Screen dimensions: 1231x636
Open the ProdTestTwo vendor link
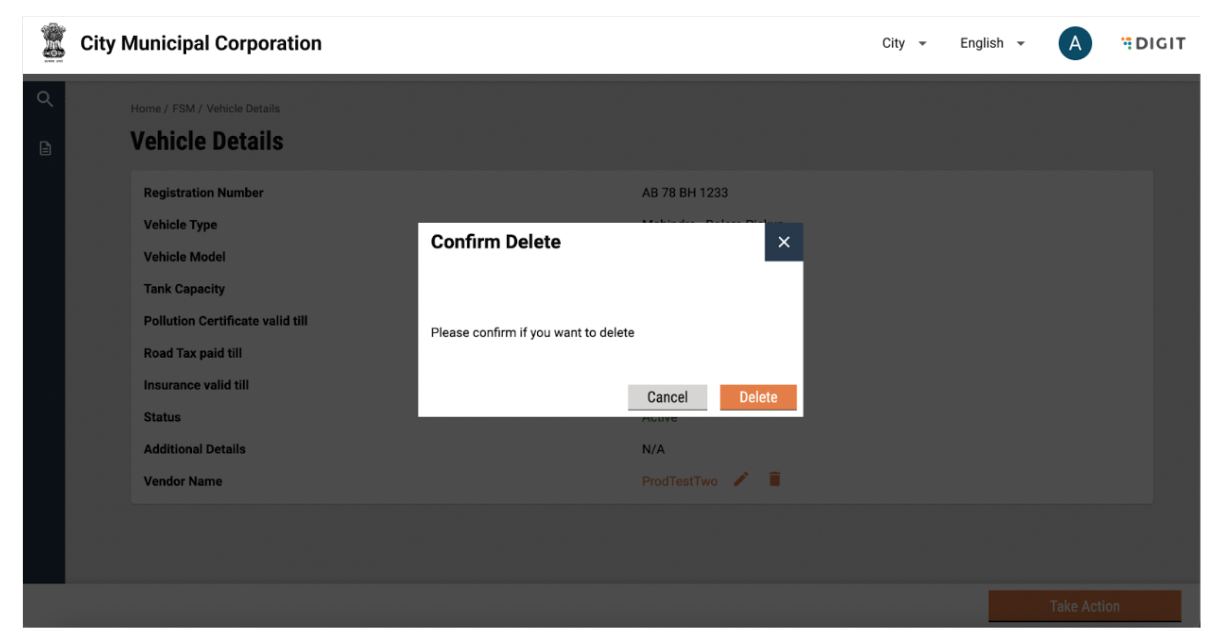tap(679, 481)
